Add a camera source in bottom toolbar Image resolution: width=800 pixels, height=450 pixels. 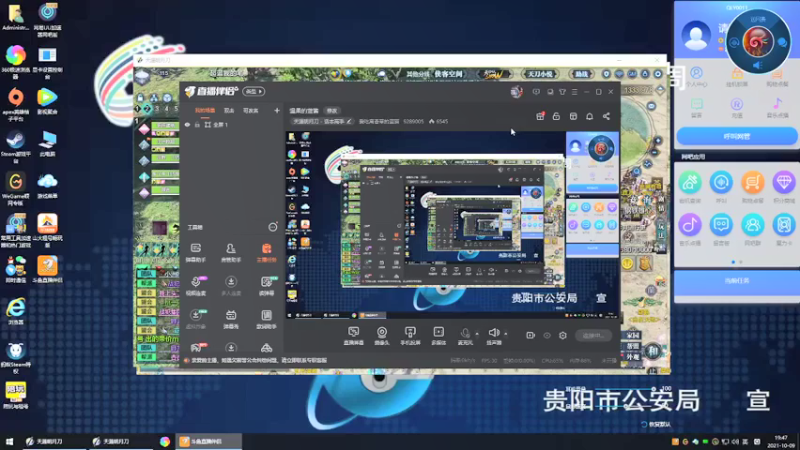tap(382, 336)
